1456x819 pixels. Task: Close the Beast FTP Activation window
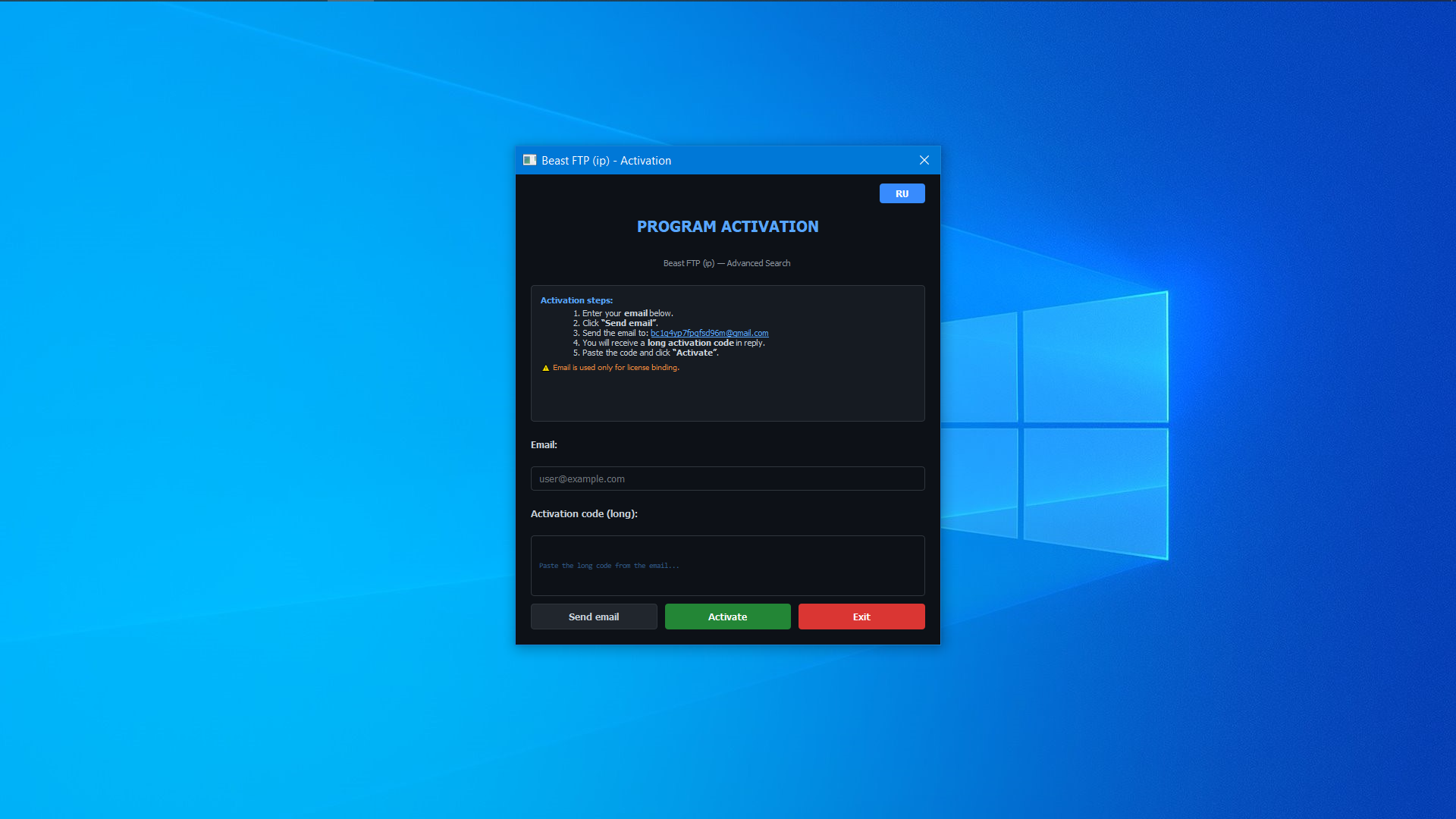[x=924, y=160]
